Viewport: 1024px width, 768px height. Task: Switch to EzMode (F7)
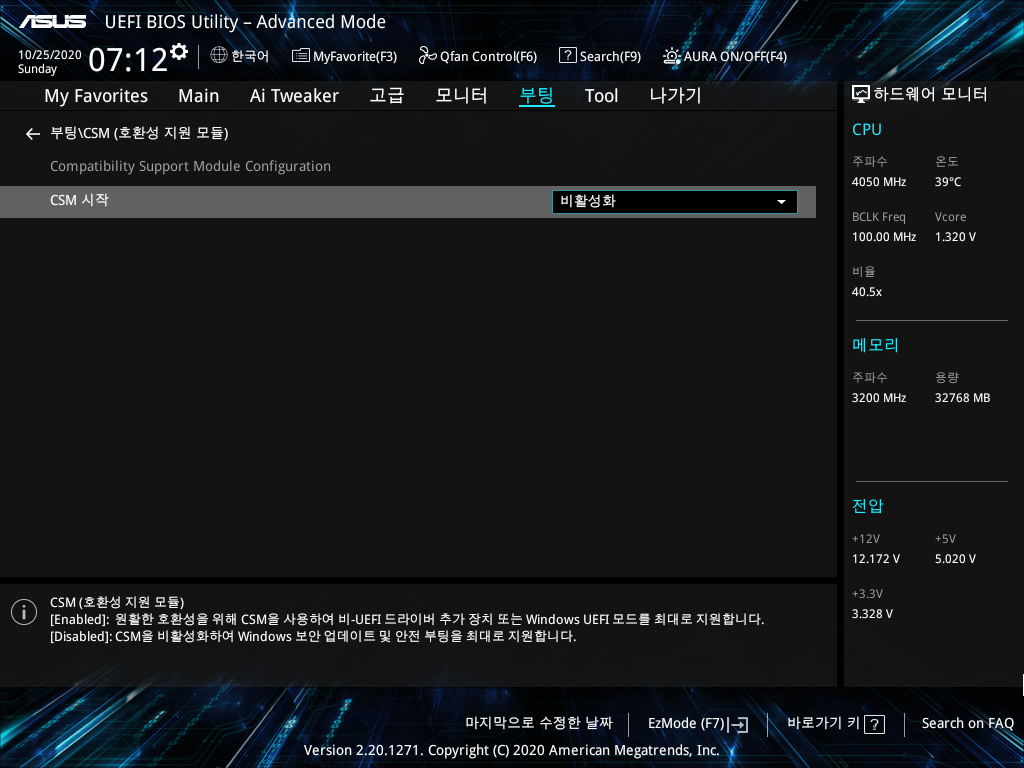(686, 724)
